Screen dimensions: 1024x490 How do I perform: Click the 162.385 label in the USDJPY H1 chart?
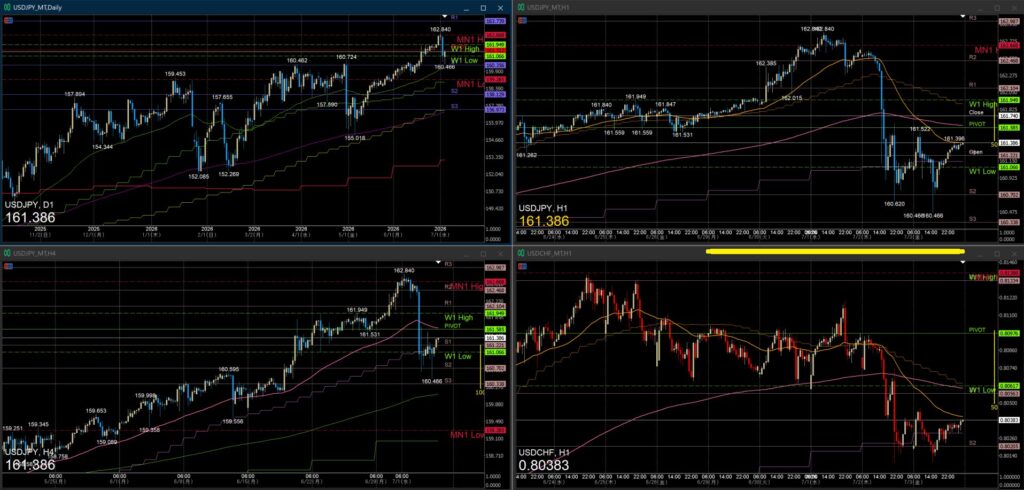[x=765, y=63]
